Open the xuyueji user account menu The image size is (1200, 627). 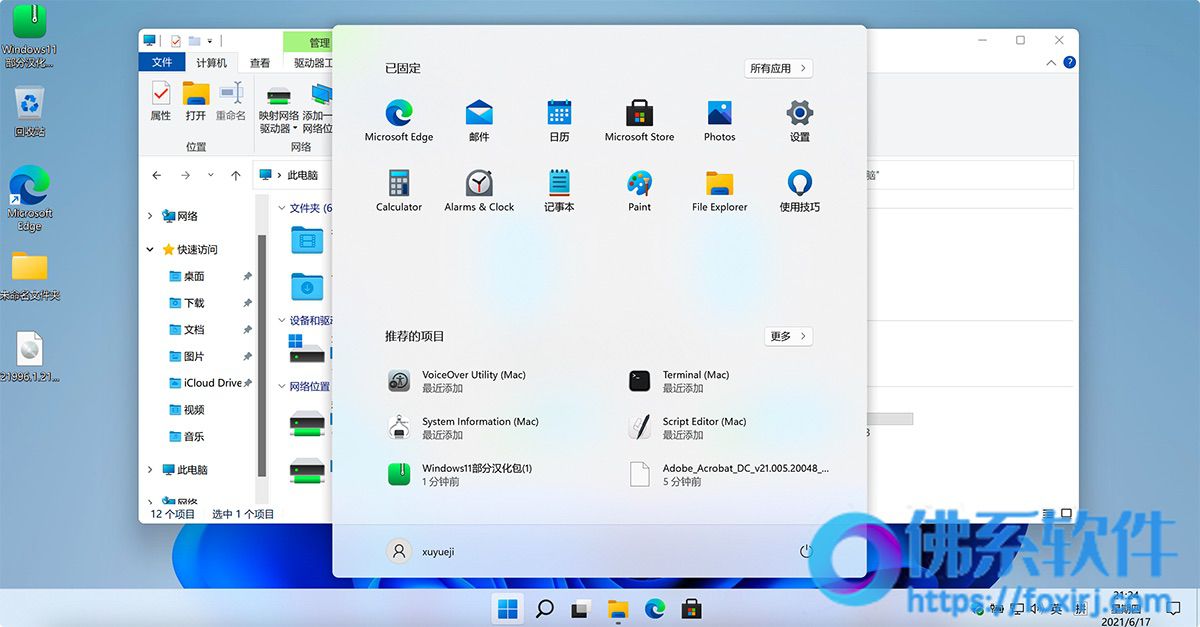[x=421, y=551]
